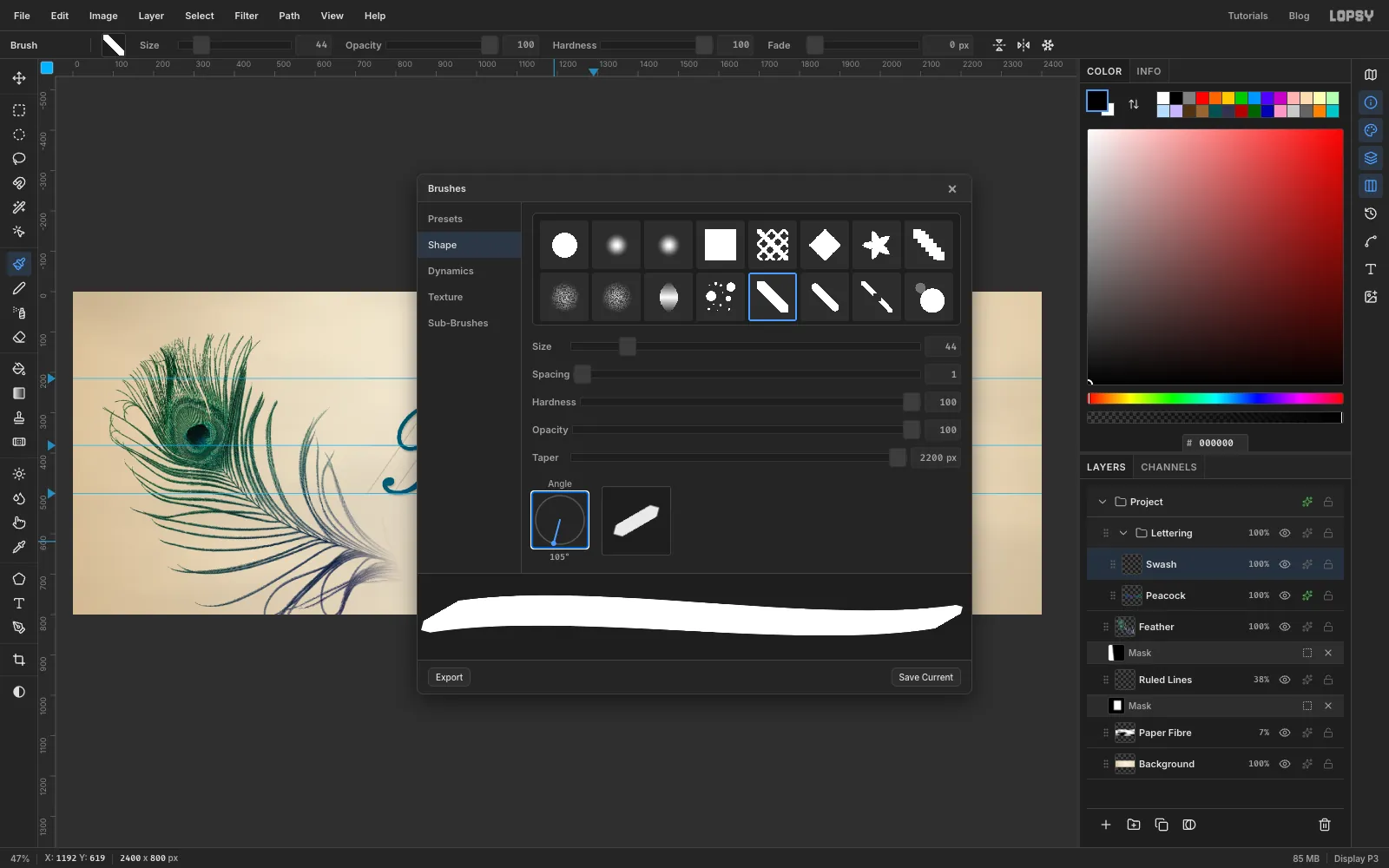Remove the mask under Feather layer
Viewport: 1389px width, 868px height.
click(1328, 653)
